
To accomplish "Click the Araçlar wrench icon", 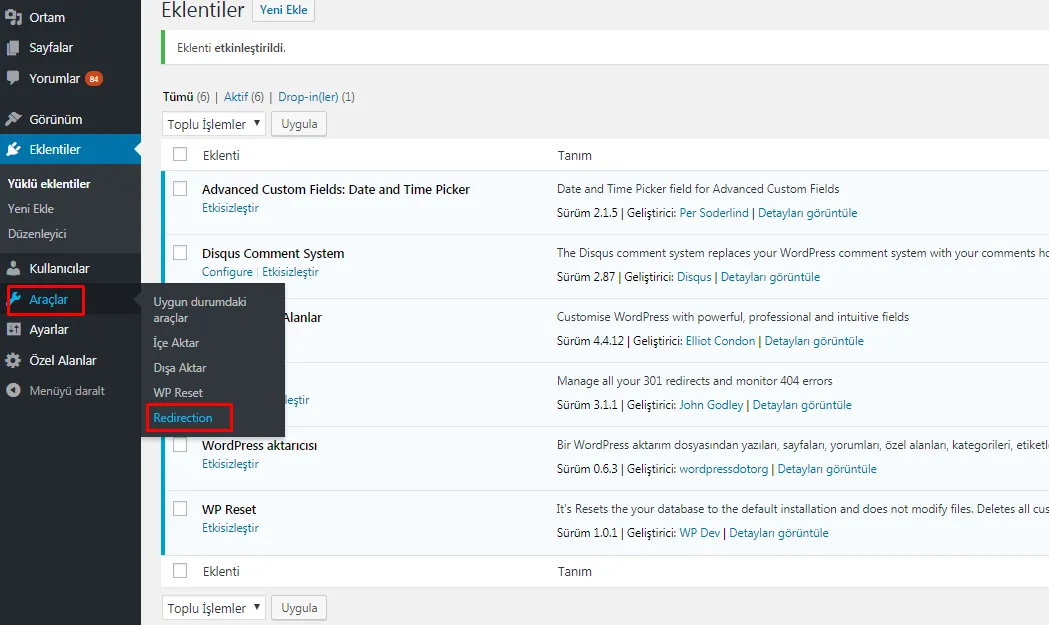I will click(16, 299).
